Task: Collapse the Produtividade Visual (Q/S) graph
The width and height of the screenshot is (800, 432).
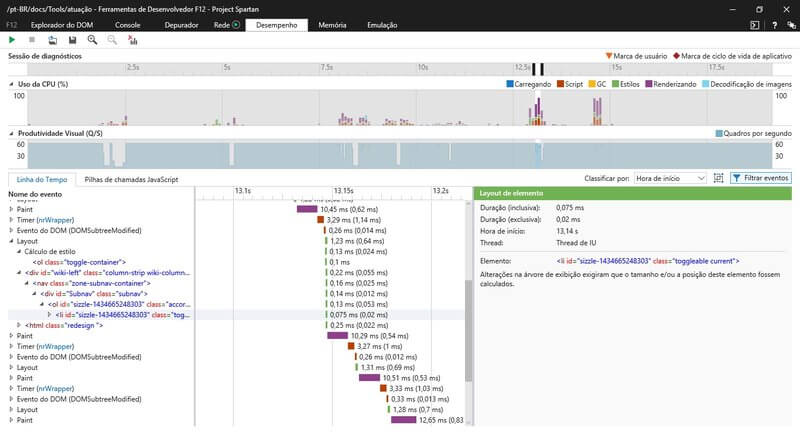Action: pyautogui.click(x=11, y=133)
